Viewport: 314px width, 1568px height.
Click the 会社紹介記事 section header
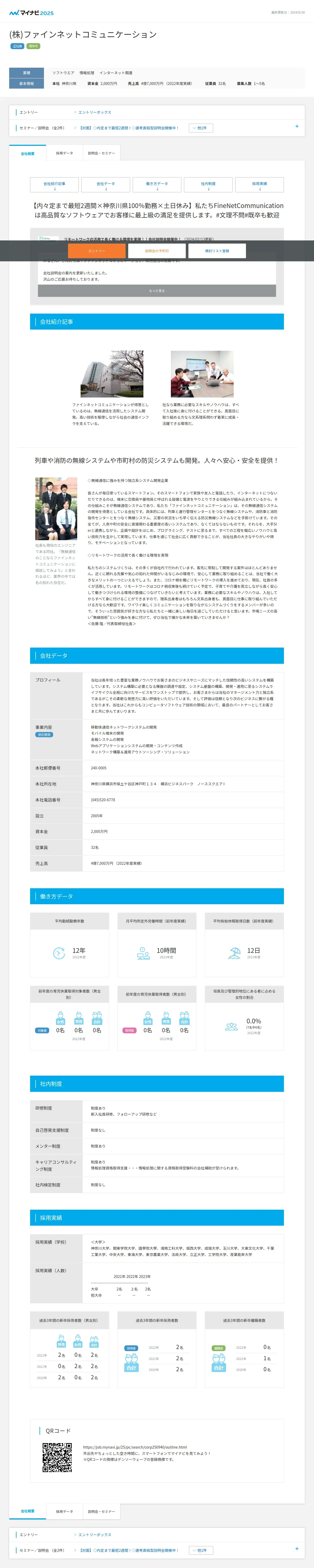tap(157, 321)
